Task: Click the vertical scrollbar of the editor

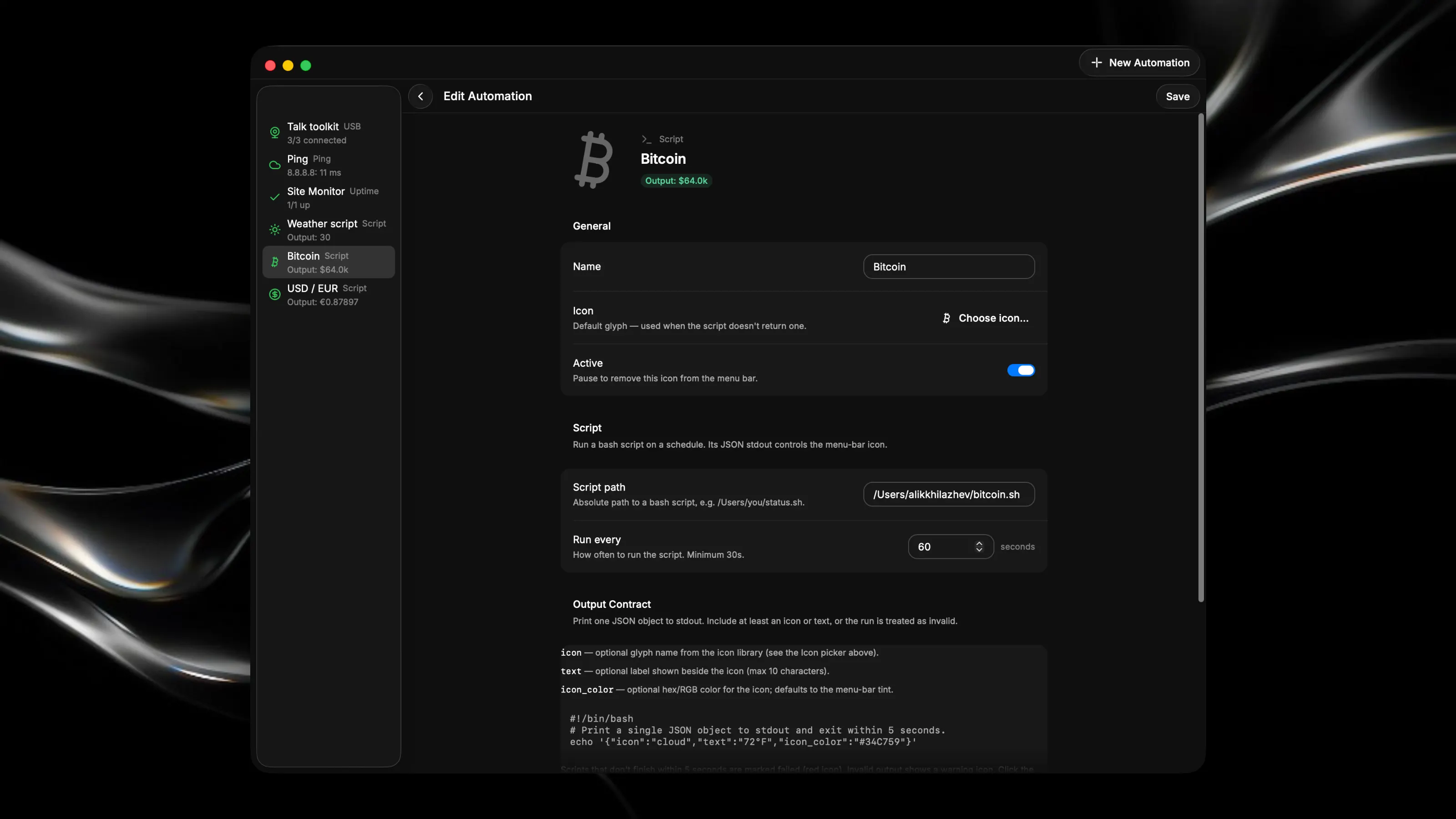Action: 1201,359
